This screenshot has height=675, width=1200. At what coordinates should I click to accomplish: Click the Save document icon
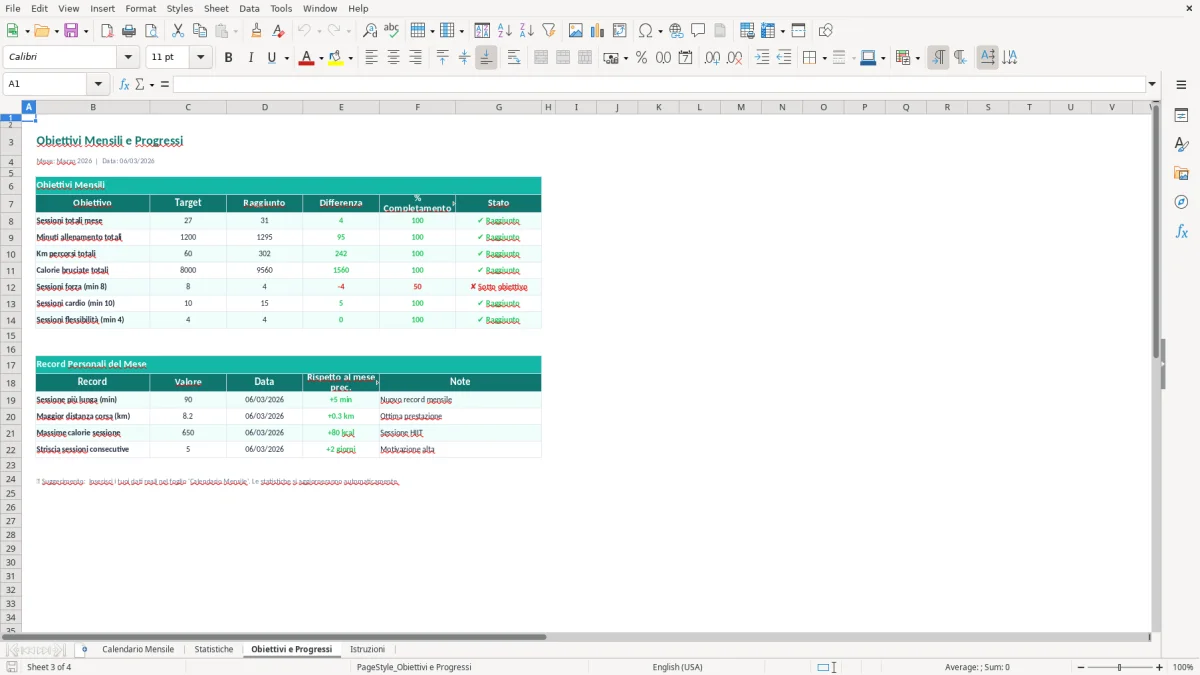tap(71, 31)
